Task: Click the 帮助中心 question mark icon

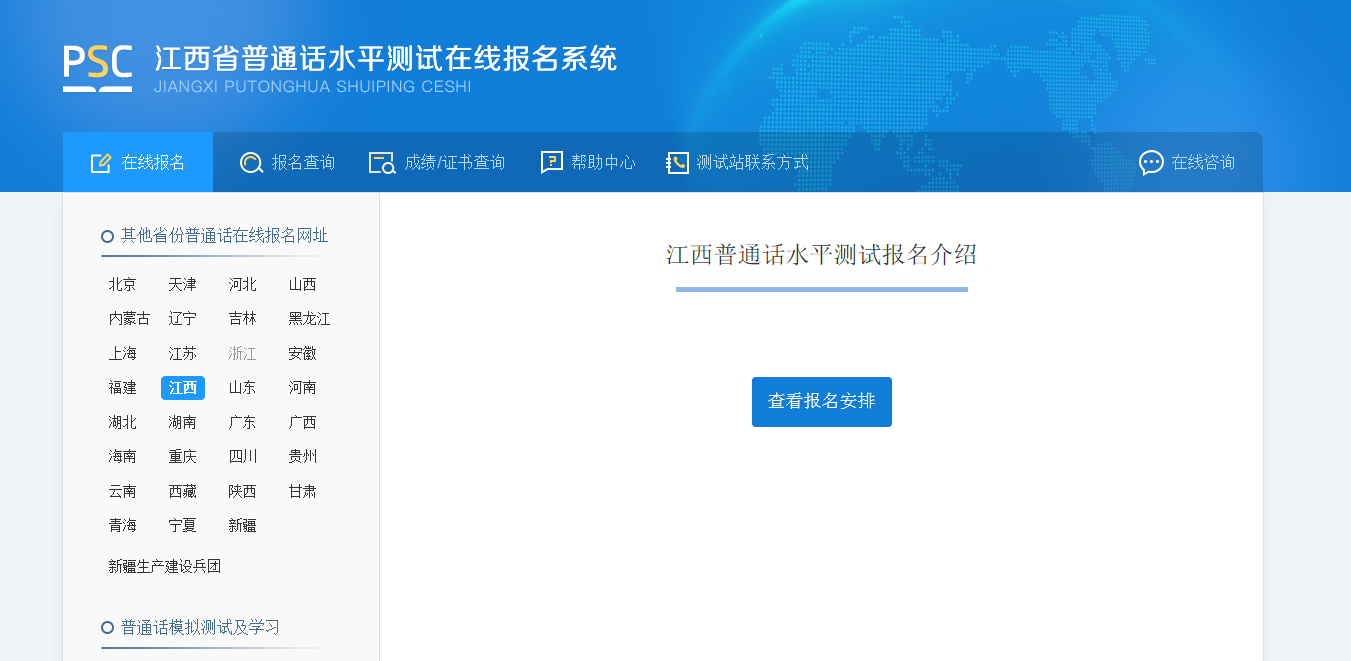Action: tap(551, 163)
